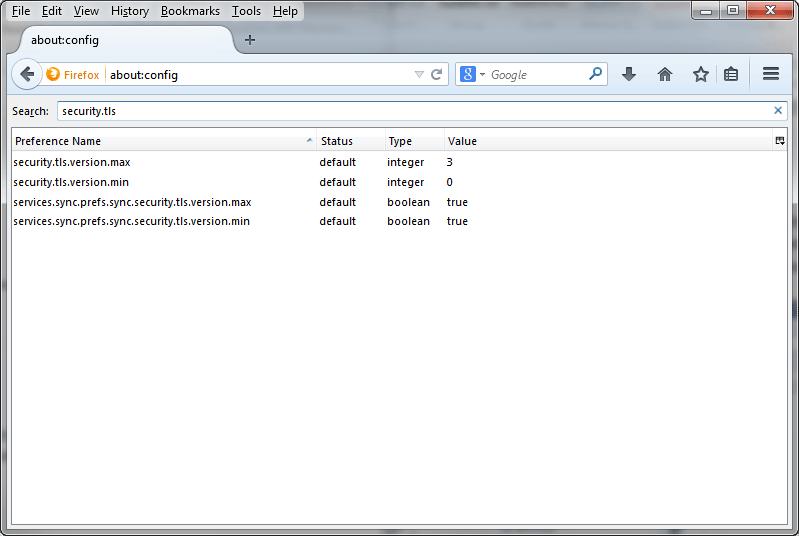The height and width of the screenshot is (536, 799).
Task: Sort by Status column header
Action: pos(351,141)
